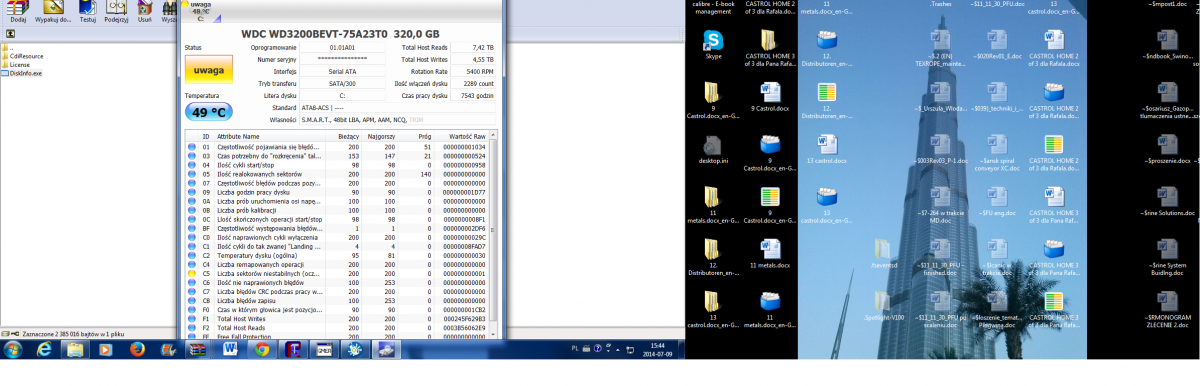This screenshot has height=386, width=1200.
Task: Click the Wypakuj do toolbar icon
Action: pos(53,11)
